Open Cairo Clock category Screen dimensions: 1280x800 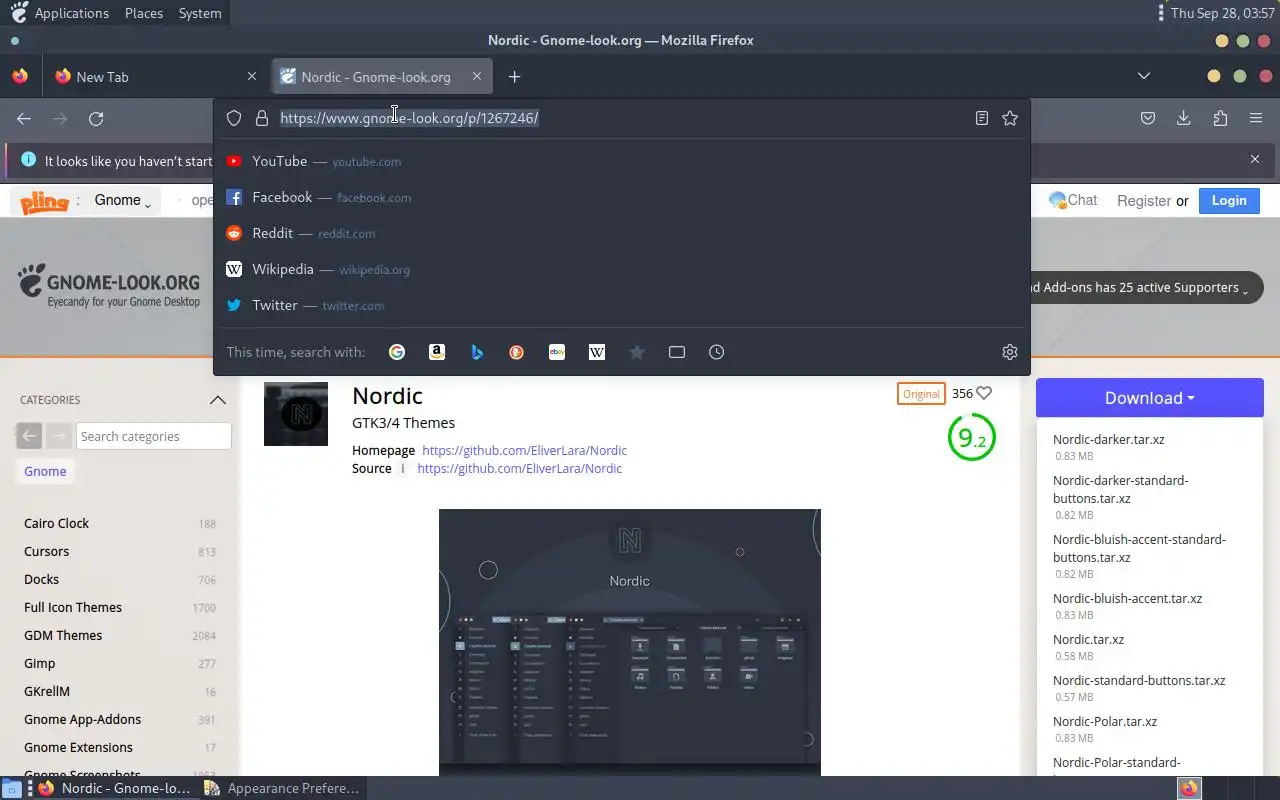coord(56,523)
